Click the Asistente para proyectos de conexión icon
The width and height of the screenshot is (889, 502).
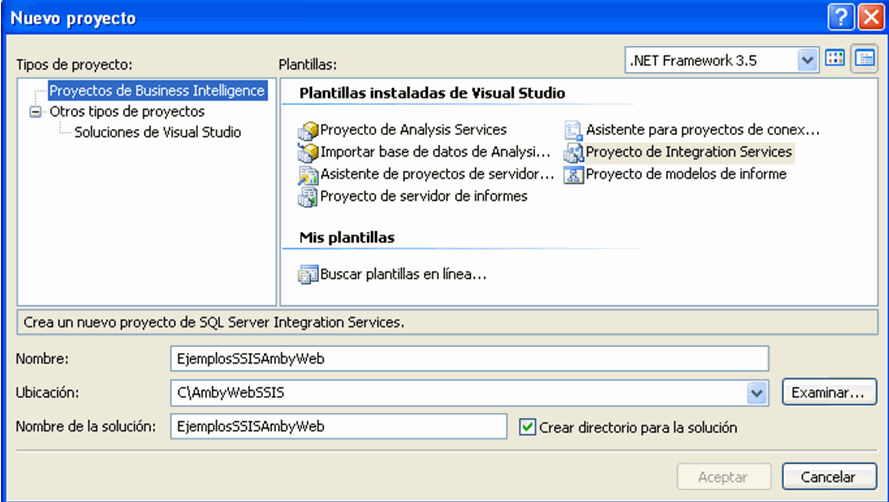[573, 130]
